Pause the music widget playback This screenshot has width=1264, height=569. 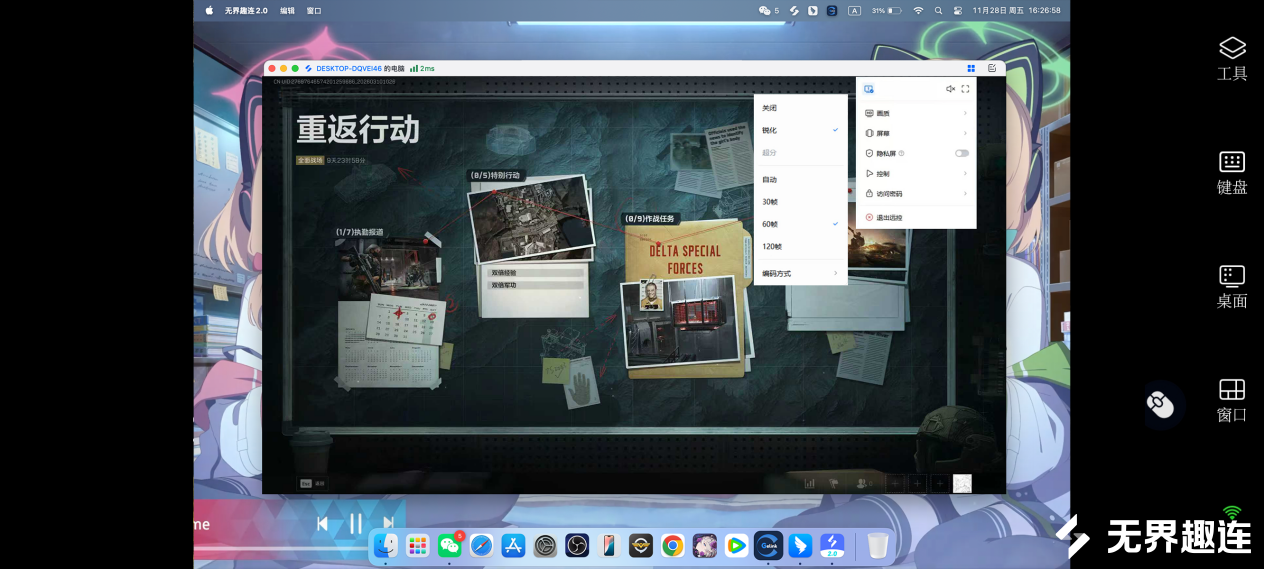pyautogui.click(x=355, y=523)
